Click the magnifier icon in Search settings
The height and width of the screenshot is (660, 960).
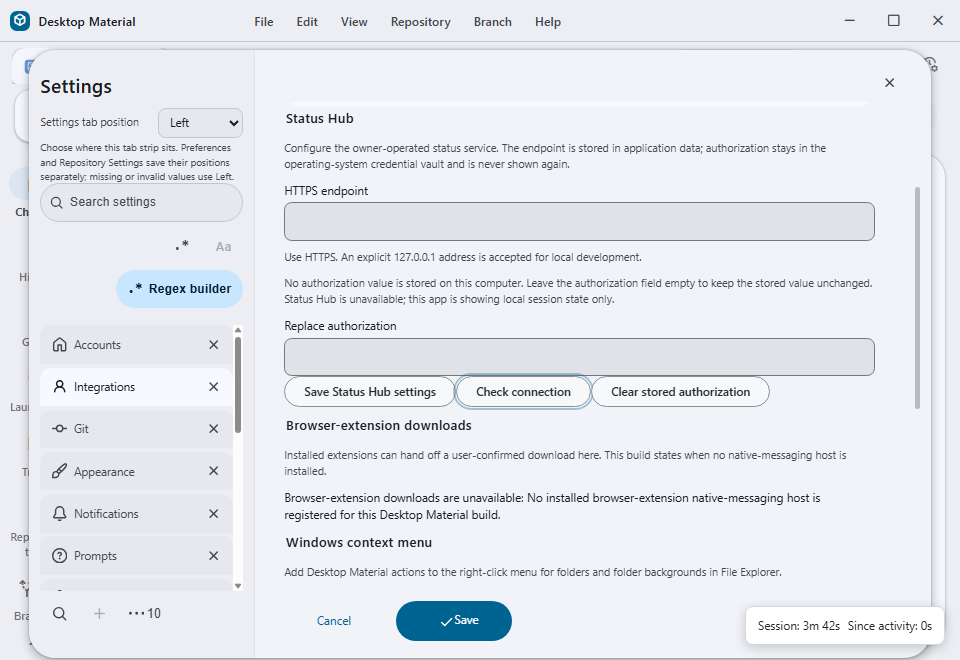pos(56,203)
